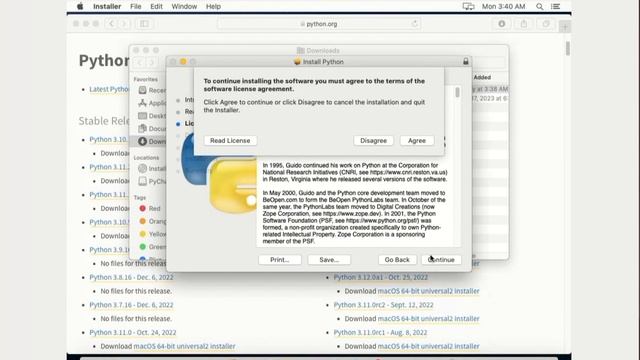Open the Installer menu
This screenshot has height=360, width=640.
coord(107,6)
